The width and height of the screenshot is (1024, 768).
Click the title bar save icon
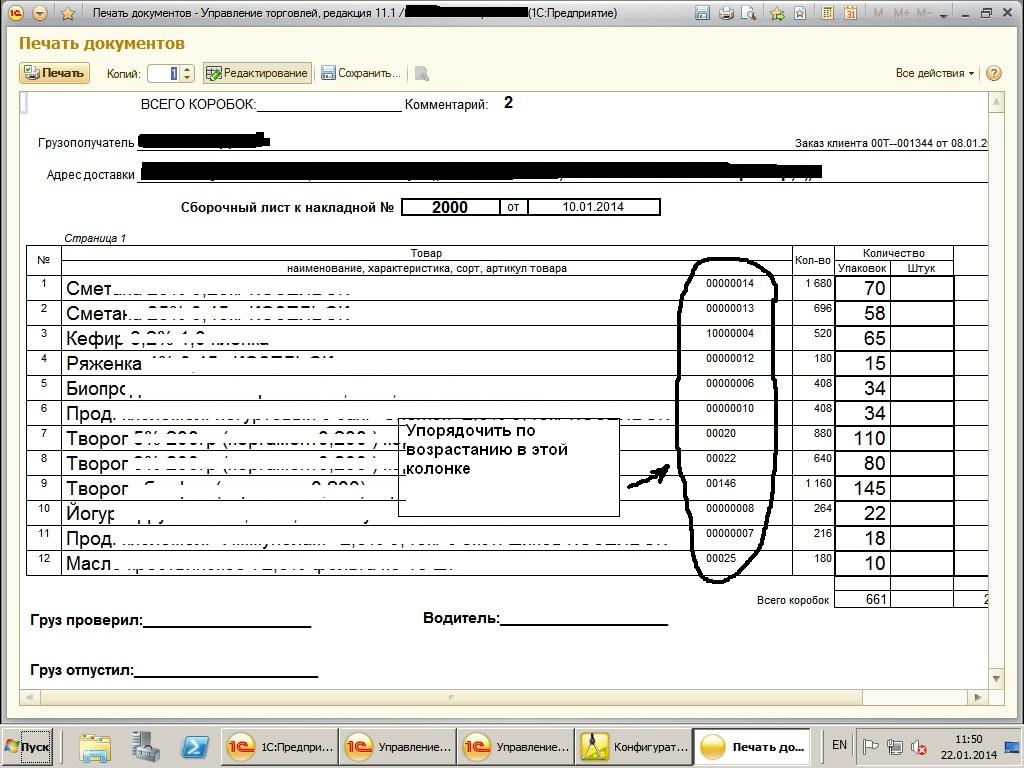(703, 13)
